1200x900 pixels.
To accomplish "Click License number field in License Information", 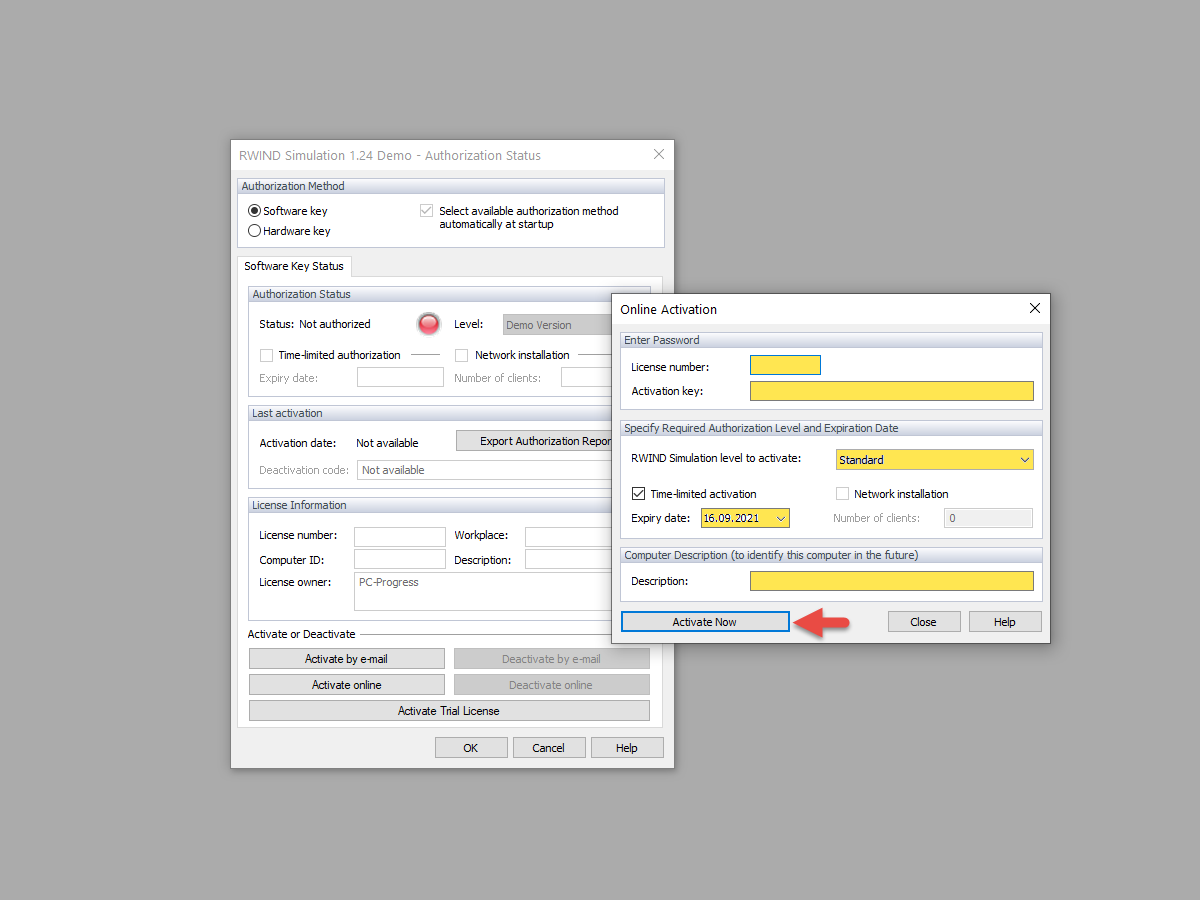I will click(400, 537).
